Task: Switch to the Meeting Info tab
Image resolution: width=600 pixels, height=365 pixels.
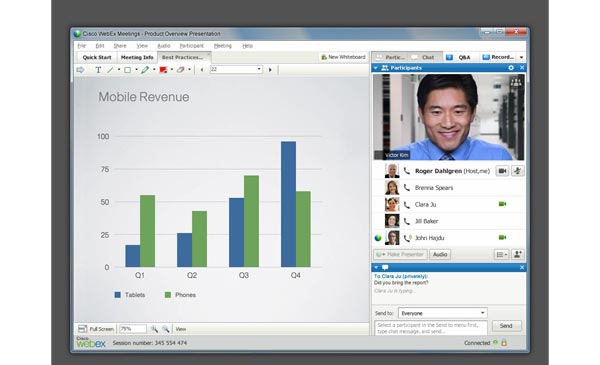Action: tap(137, 57)
